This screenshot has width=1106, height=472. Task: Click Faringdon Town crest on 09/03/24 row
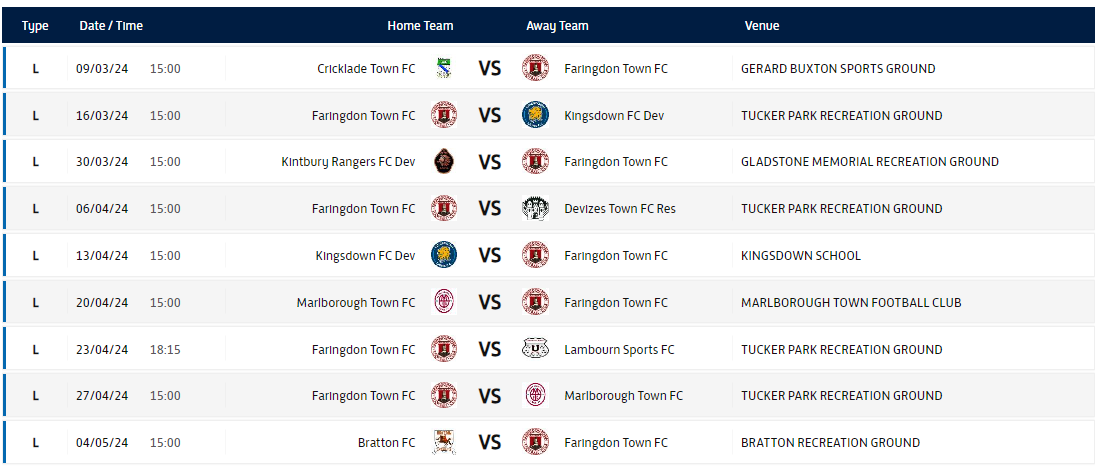[x=535, y=68]
